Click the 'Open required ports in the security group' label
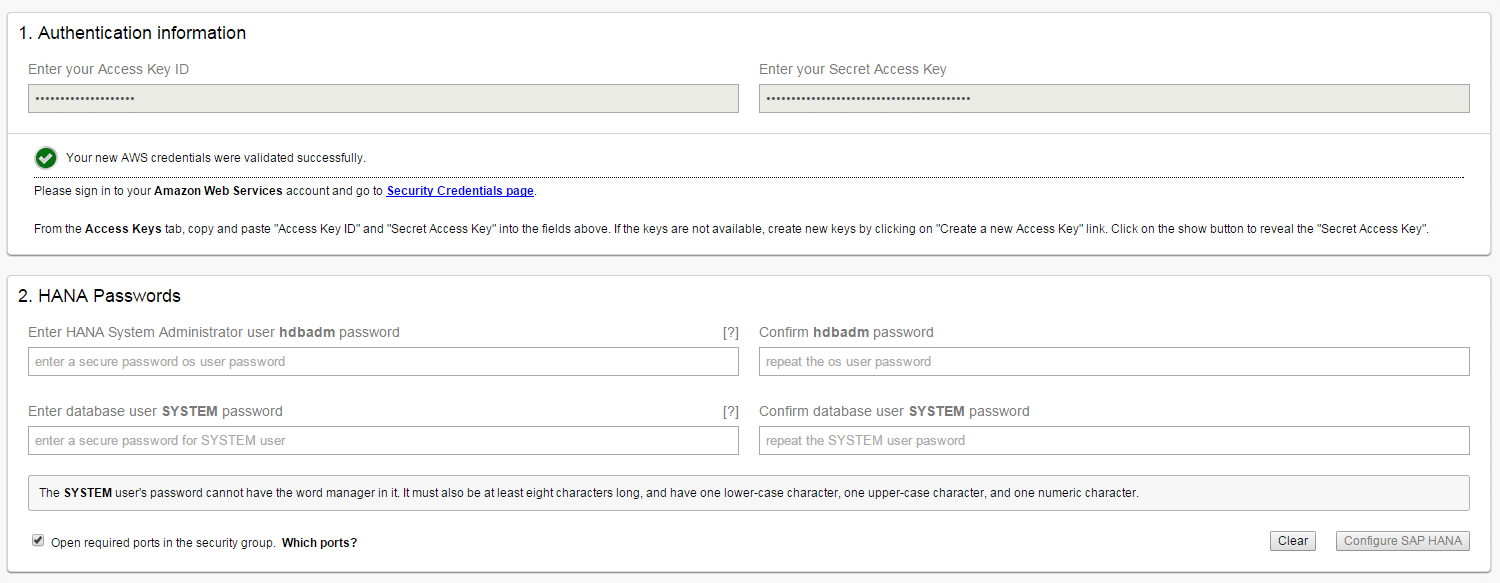The height and width of the screenshot is (583, 1500). click(x=163, y=543)
